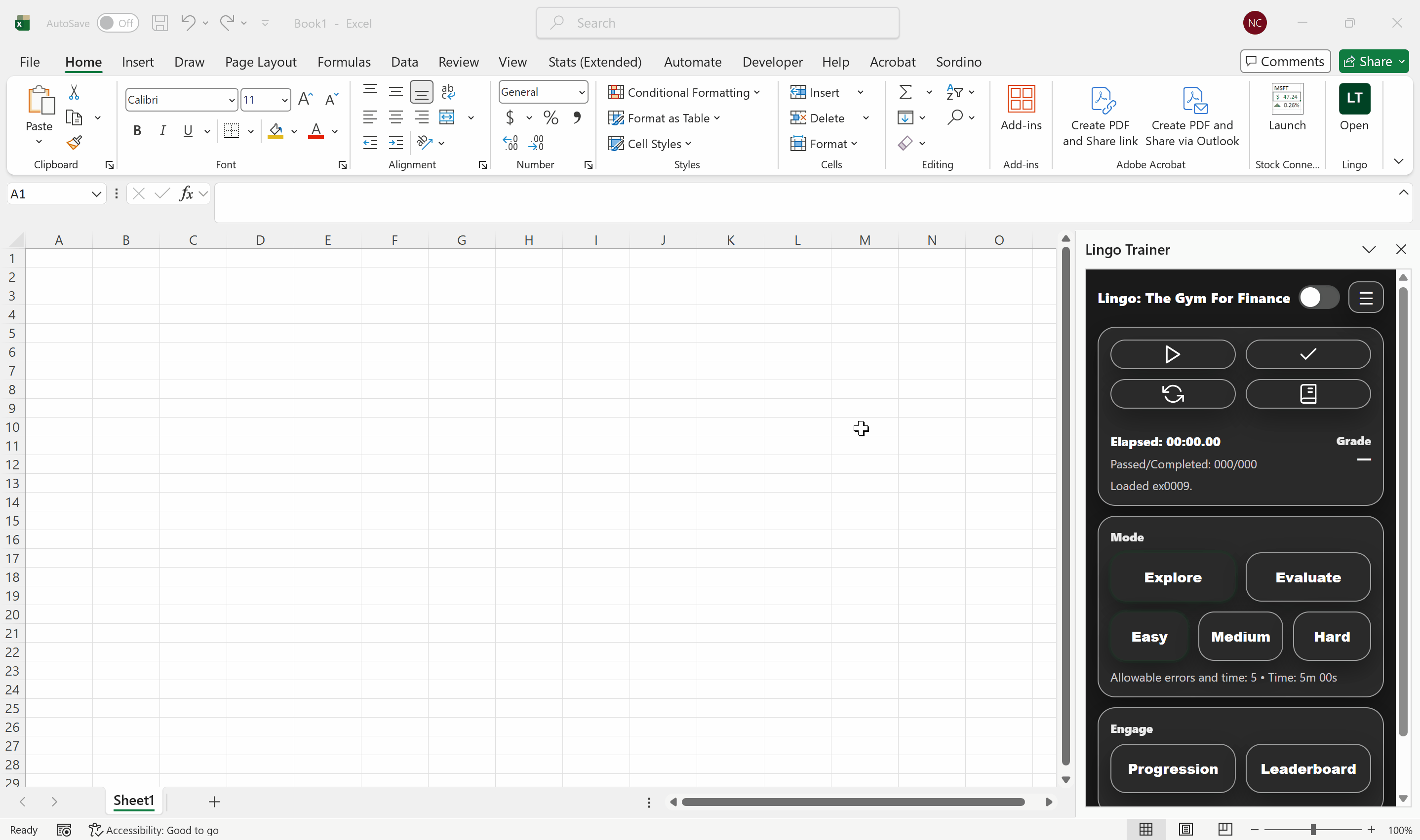Add a new sheet with plus button
Viewport: 1420px width, 840px height.
pyautogui.click(x=214, y=802)
